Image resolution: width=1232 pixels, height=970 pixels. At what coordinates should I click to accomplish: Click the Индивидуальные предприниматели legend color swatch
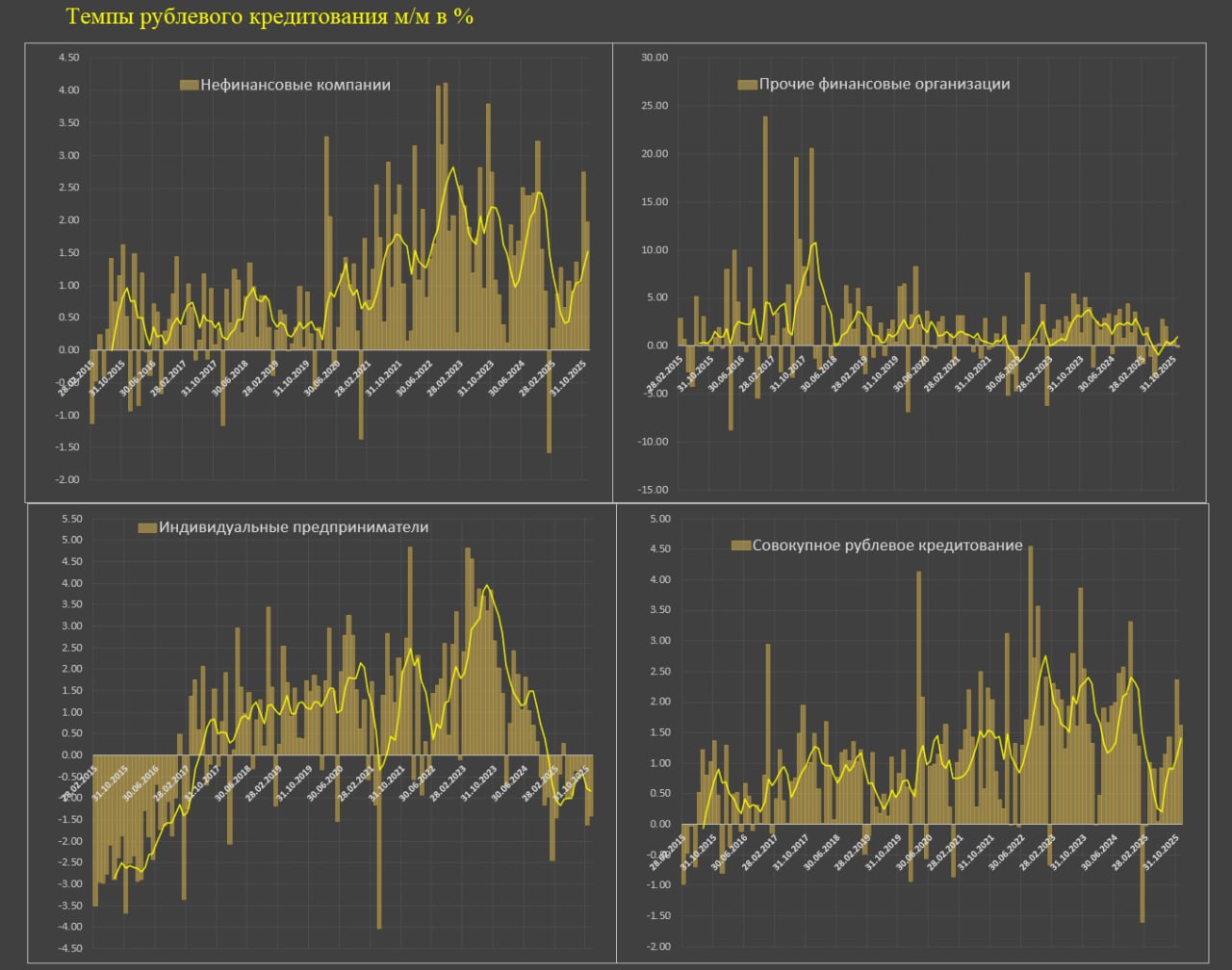click(x=147, y=527)
